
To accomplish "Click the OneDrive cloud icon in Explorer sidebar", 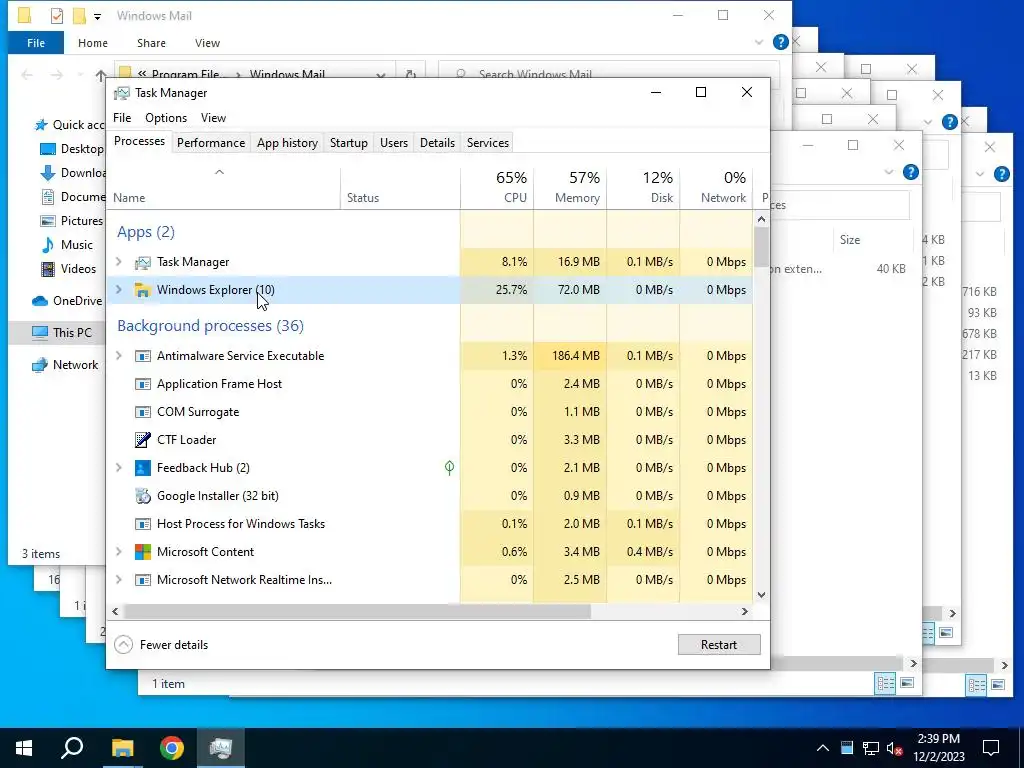I will (40, 301).
